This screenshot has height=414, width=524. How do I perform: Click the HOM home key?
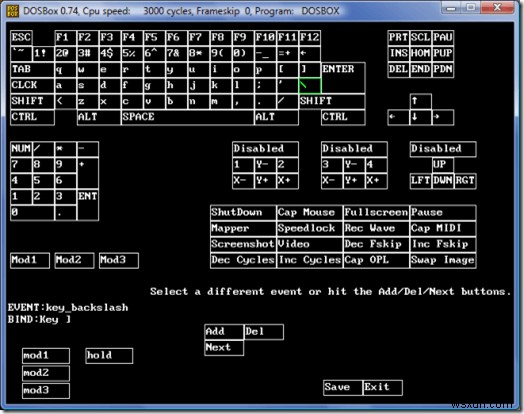point(420,53)
